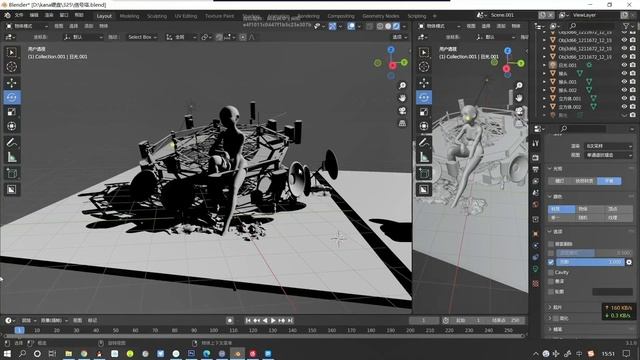The image size is (640, 360).
Task: Adjust the blue shadow value slider
Action: [x=590, y=262]
